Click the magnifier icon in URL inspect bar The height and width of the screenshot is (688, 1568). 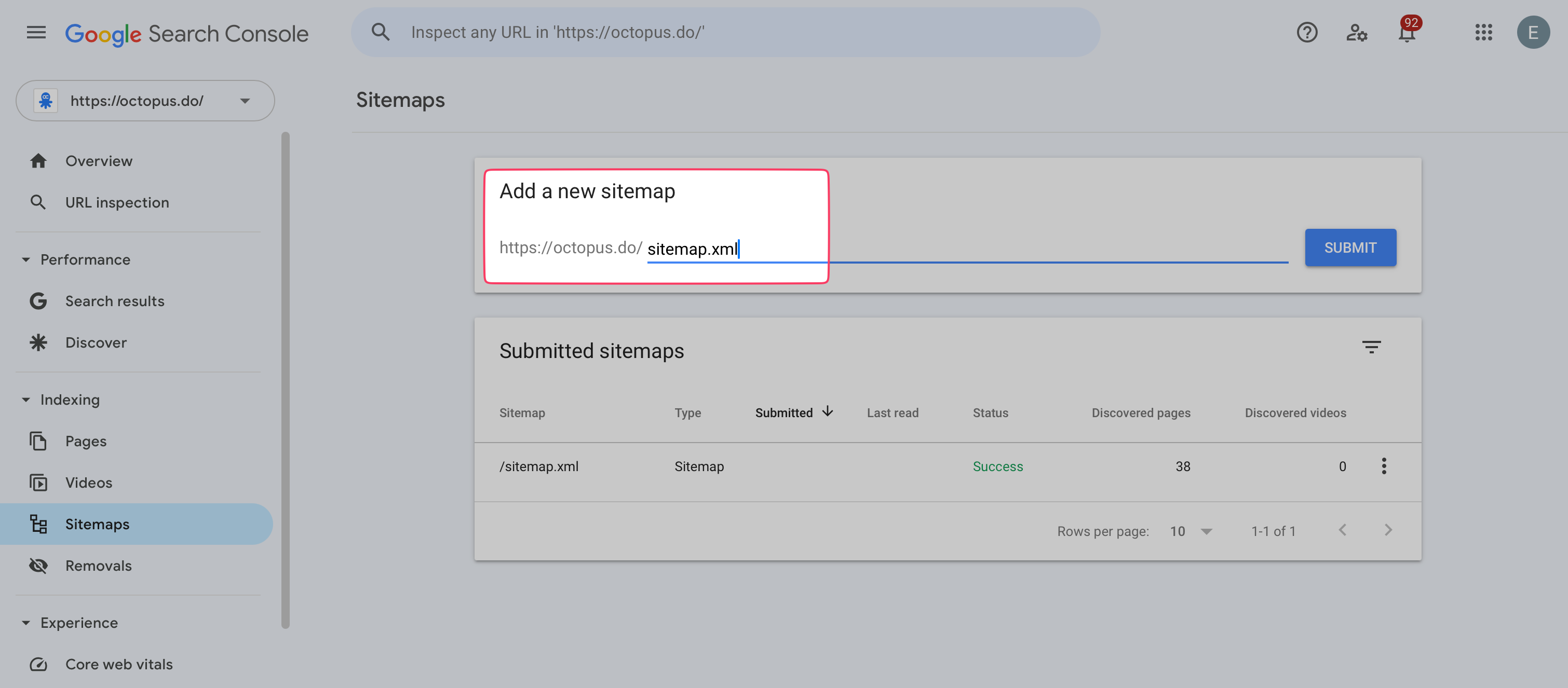click(x=381, y=32)
